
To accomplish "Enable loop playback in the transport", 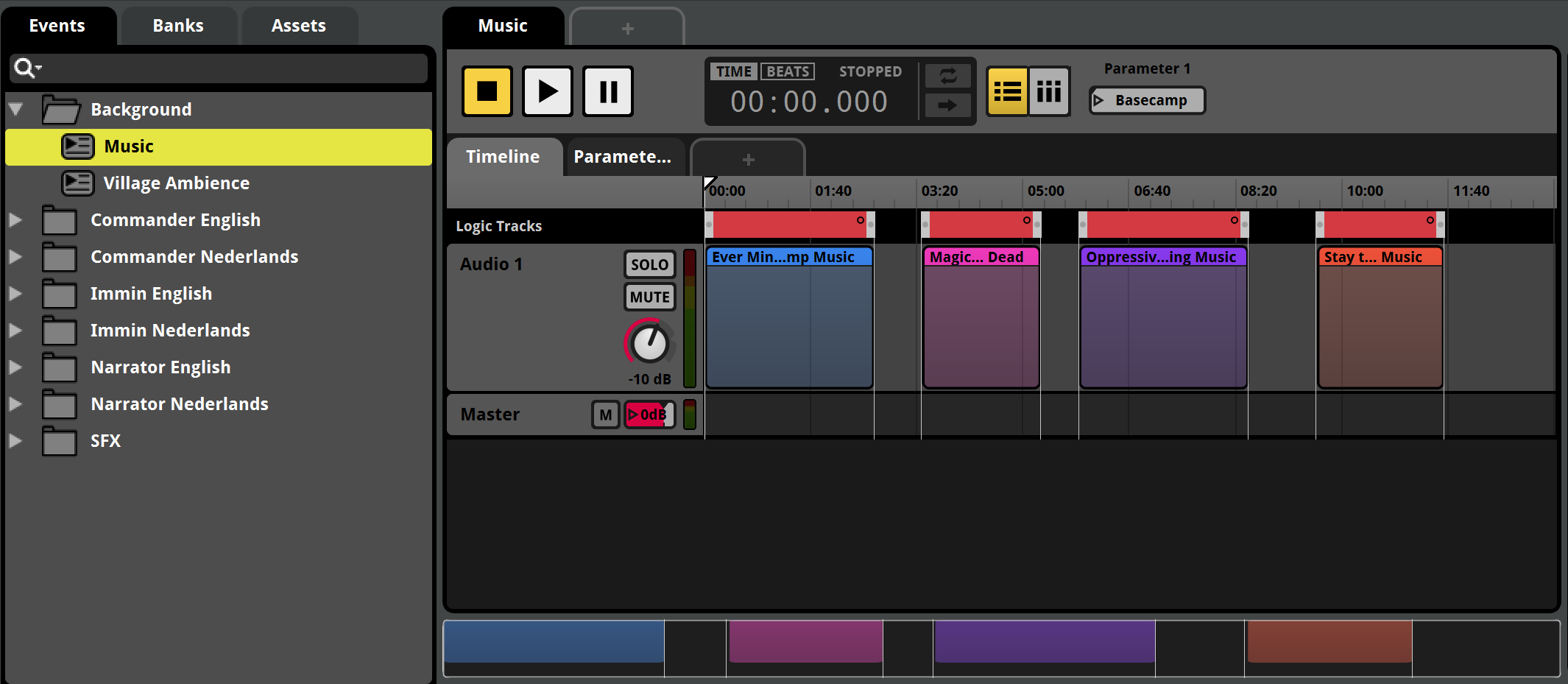I will pyautogui.click(x=948, y=76).
